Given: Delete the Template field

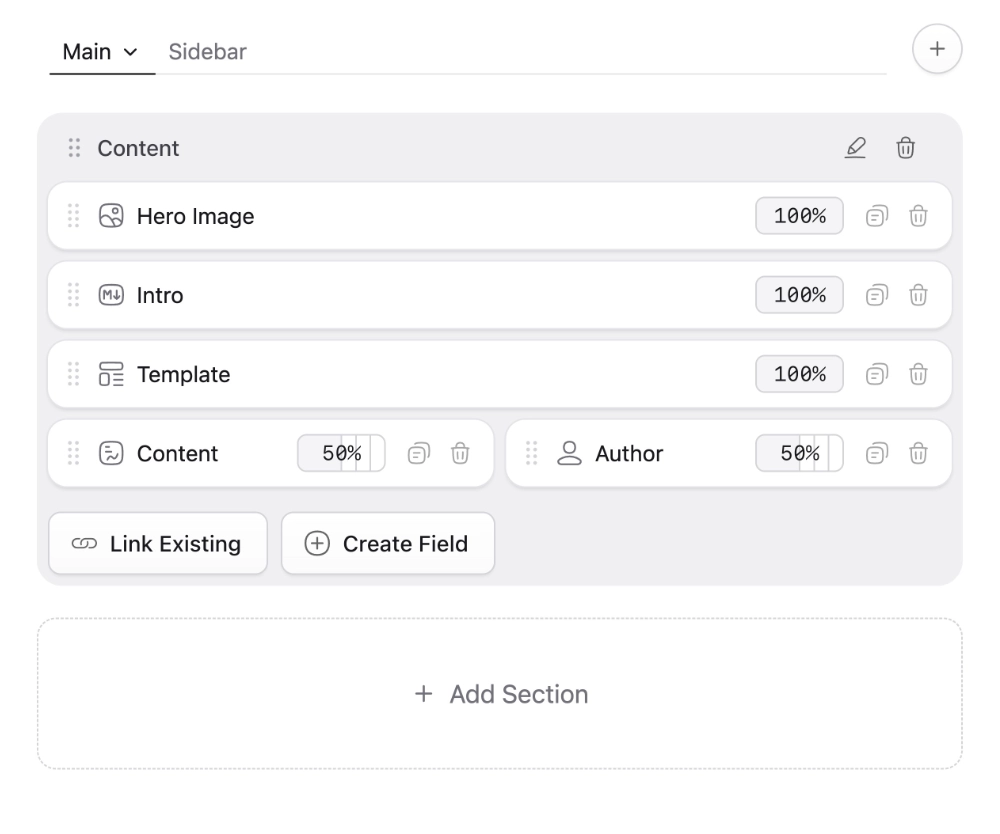Looking at the screenshot, I should point(918,374).
